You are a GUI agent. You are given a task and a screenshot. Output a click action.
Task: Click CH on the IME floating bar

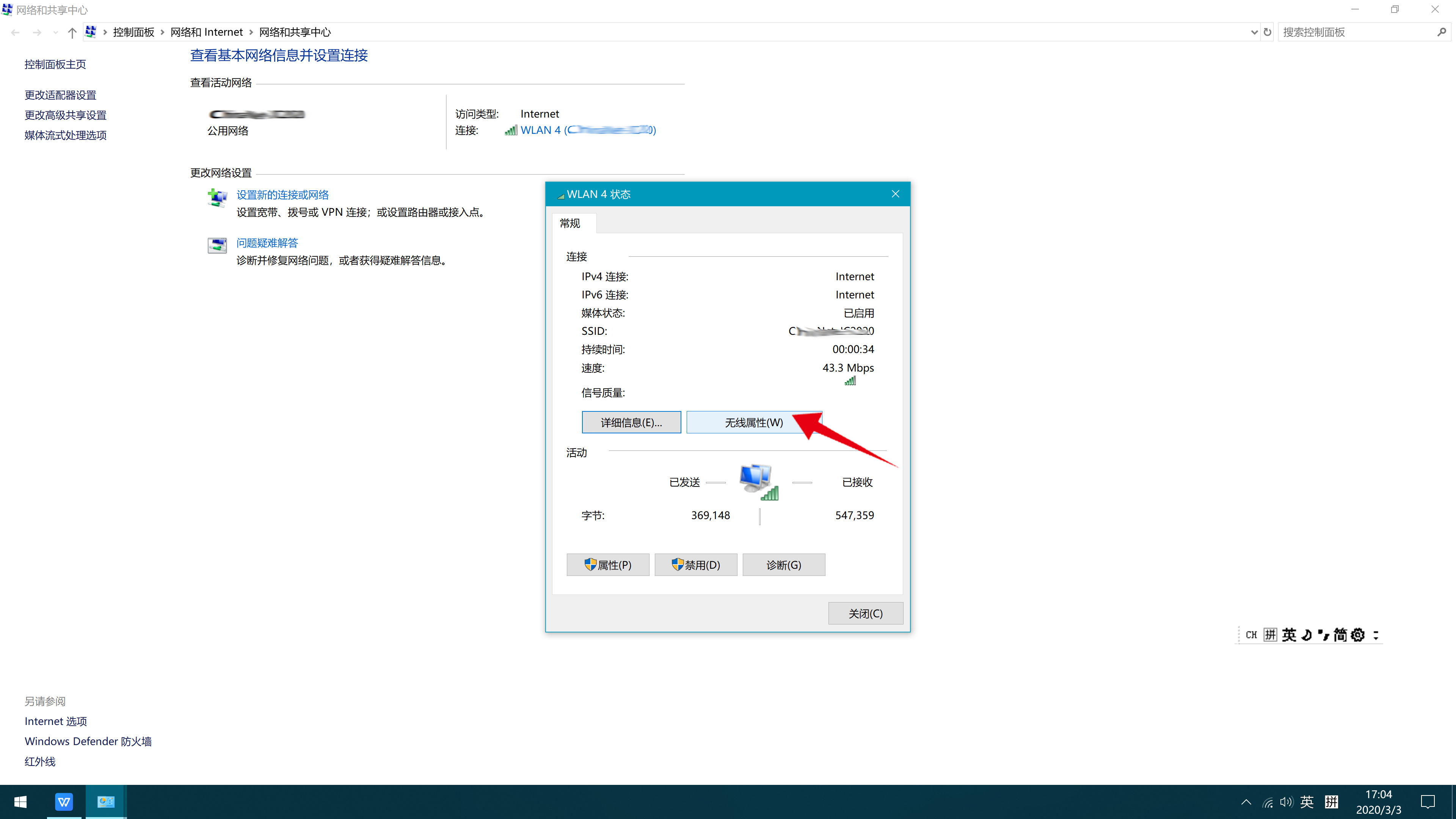[1251, 635]
